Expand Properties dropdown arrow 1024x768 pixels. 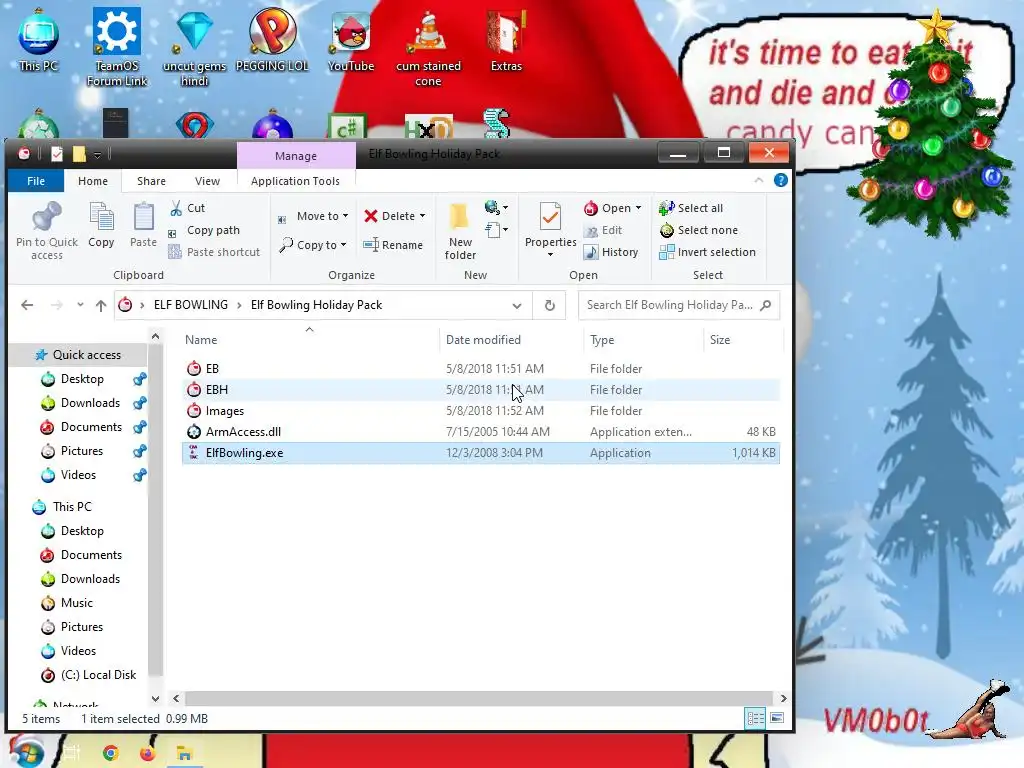[x=550, y=254]
